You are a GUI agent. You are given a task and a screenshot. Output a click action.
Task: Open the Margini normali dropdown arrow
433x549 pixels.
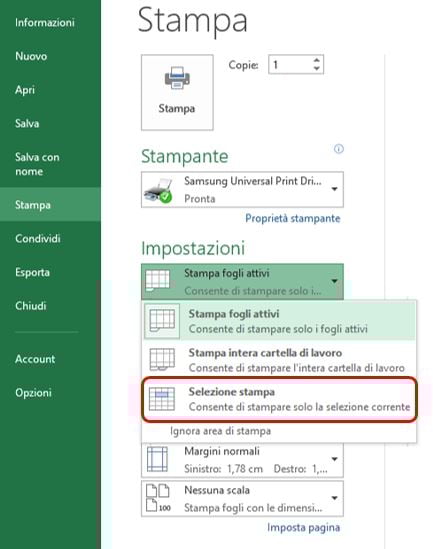tap(334, 459)
